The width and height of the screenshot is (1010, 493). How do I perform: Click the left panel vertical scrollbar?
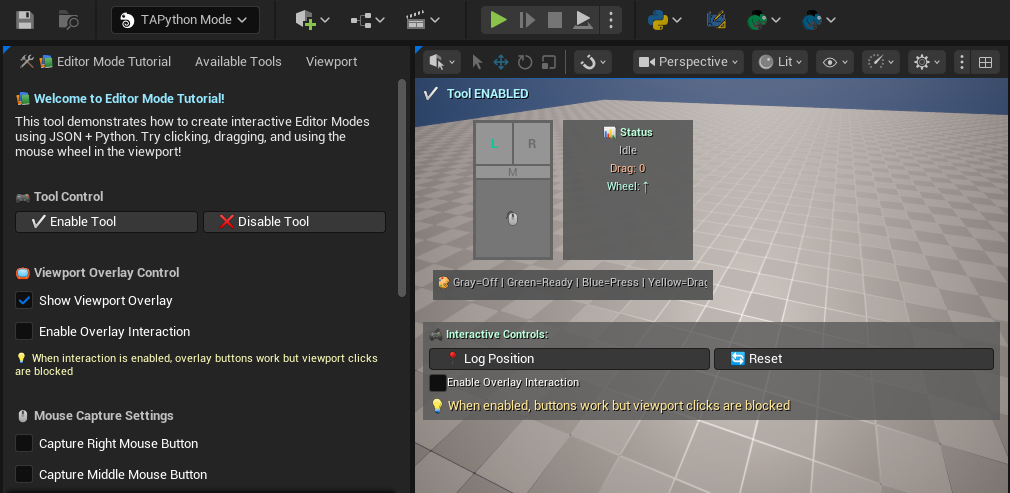tap(402, 187)
